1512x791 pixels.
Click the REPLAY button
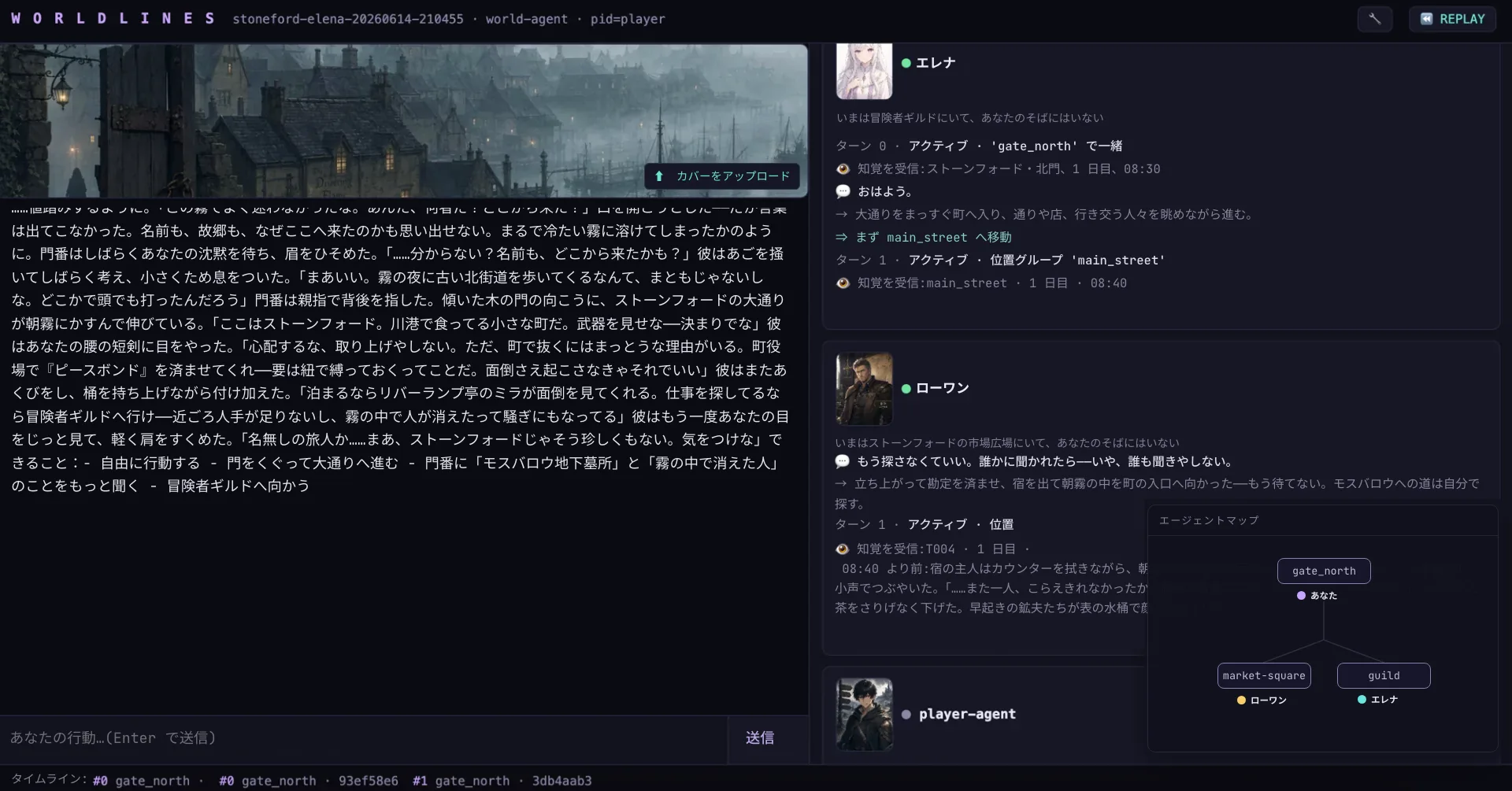(1452, 19)
